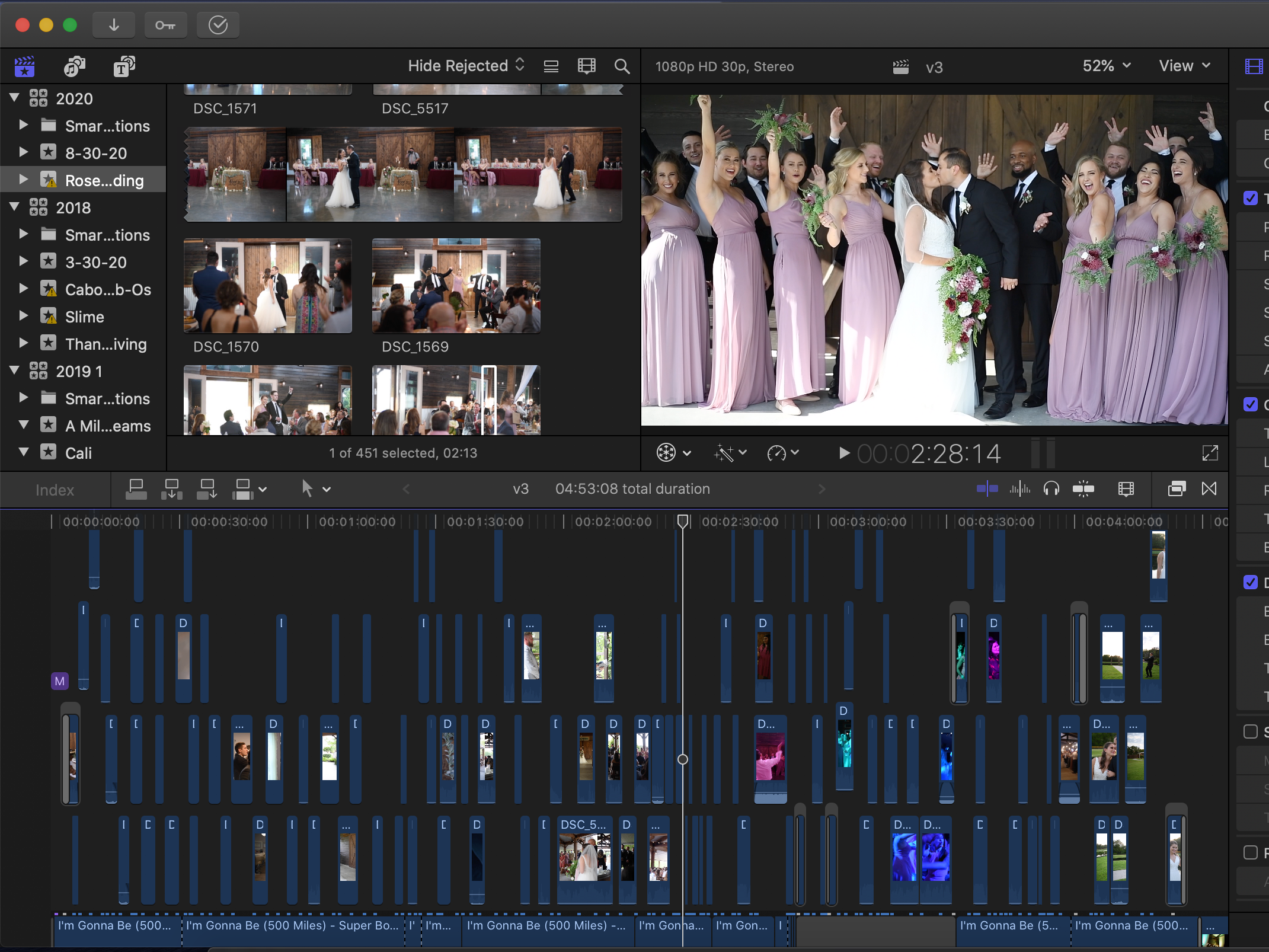Open the video inspector filmstrip icon

pos(1254,66)
